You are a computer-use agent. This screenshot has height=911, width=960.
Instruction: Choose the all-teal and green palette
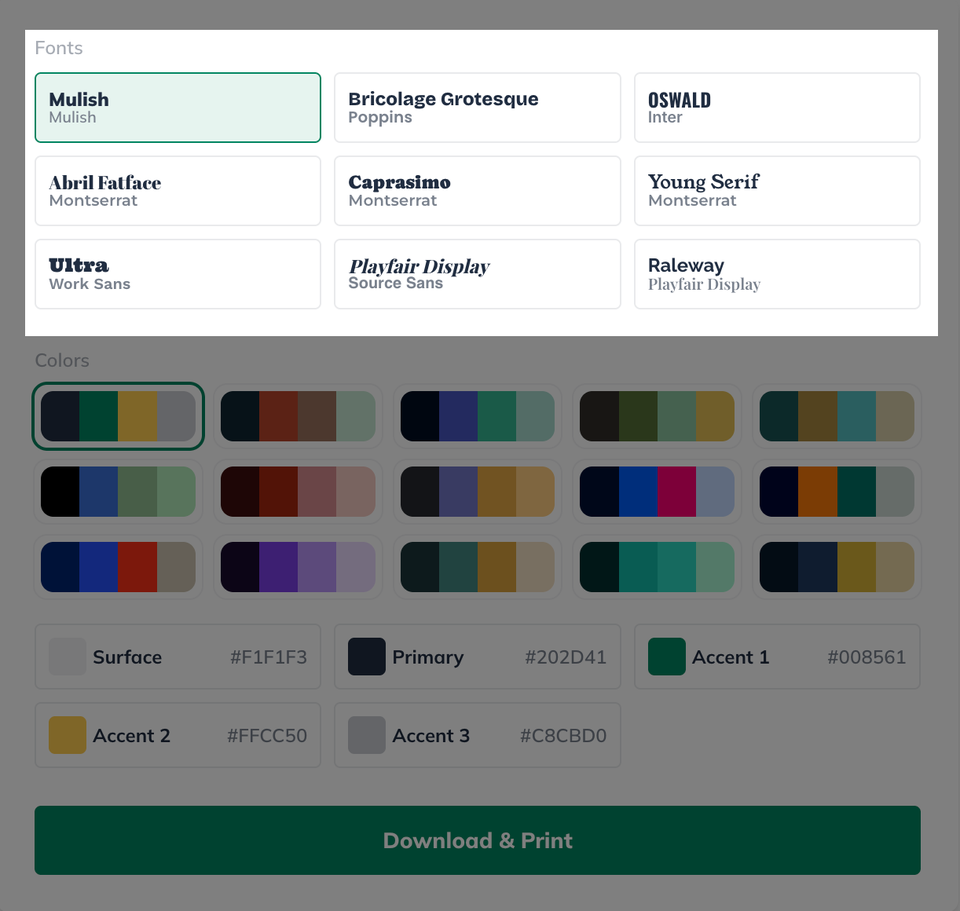pos(657,567)
